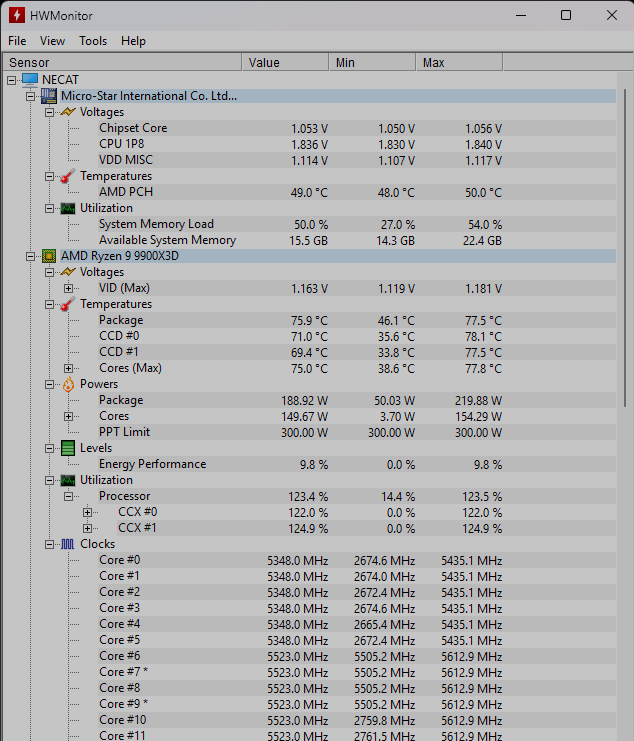Collapse the CPU Utilization group

pos(49,481)
